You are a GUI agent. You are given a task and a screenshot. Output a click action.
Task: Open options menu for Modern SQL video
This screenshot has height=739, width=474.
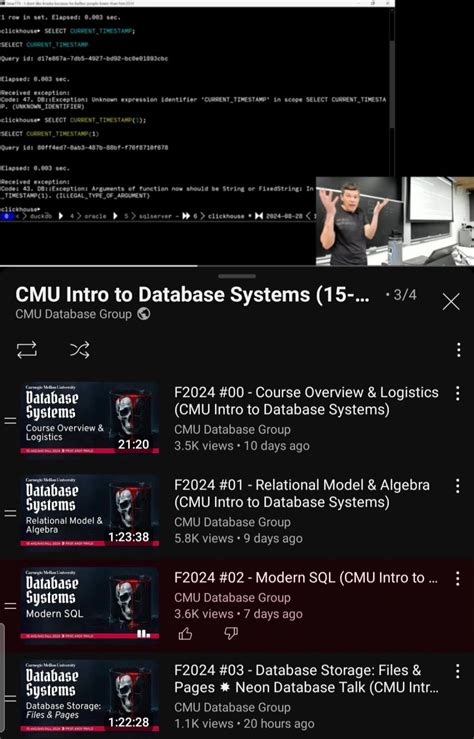pyautogui.click(x=458, y=578)
